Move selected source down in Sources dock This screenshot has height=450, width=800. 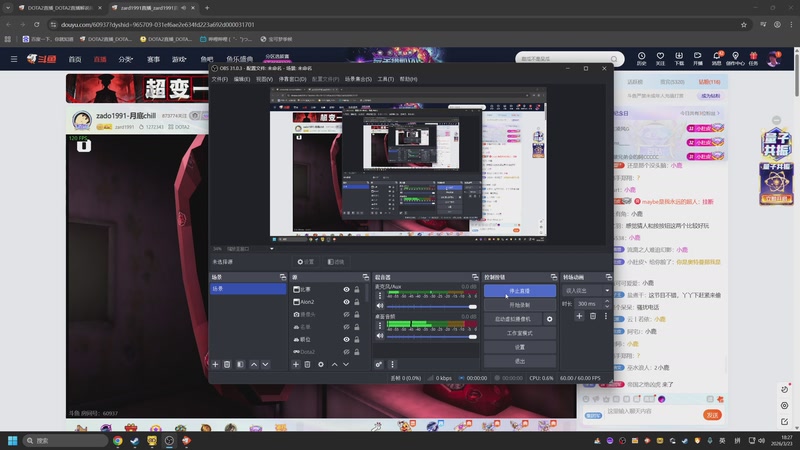tap(346, 364)
